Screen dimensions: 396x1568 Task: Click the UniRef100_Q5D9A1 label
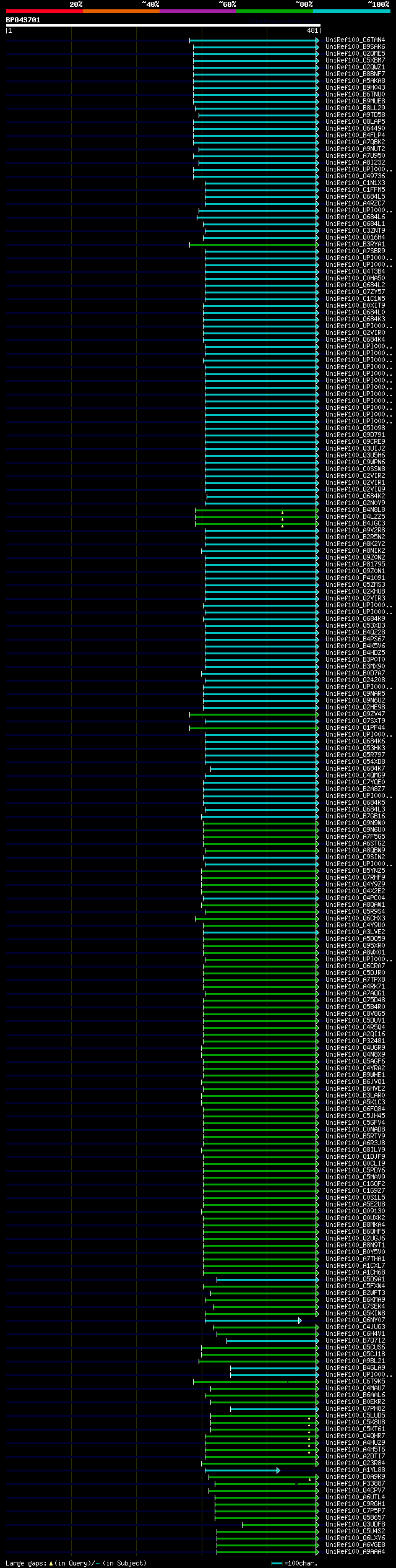355,1280
